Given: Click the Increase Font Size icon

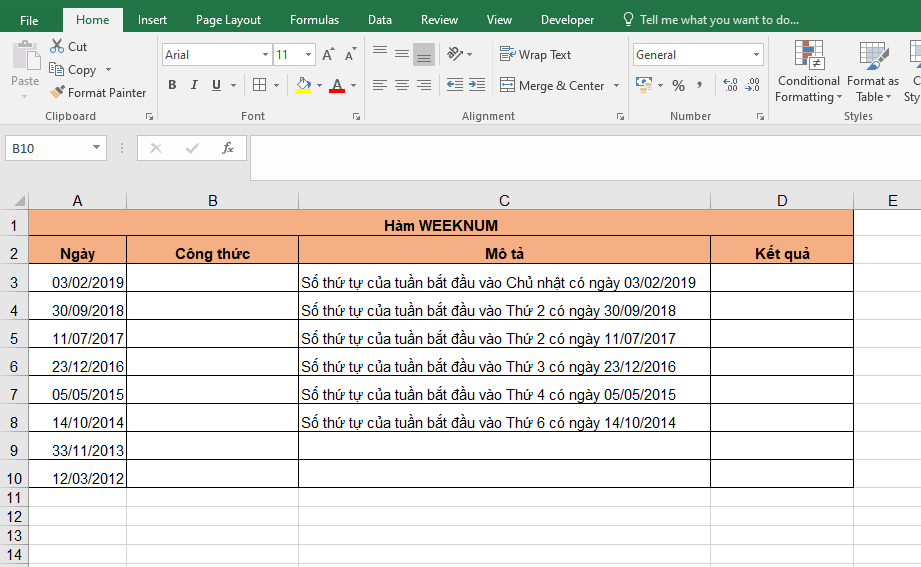Looking at the screenshot, I should 328,55.
